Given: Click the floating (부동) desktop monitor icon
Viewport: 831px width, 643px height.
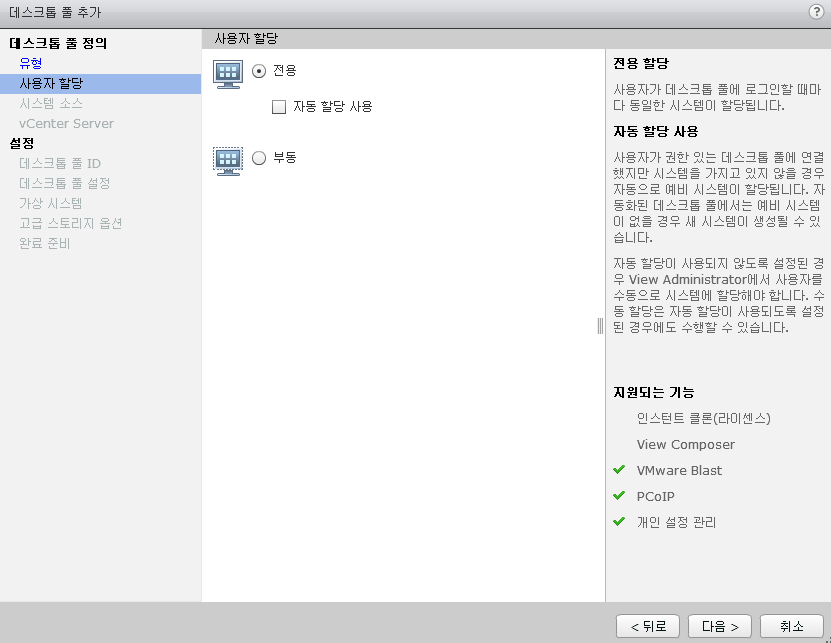Looking at the screenshot, I should (x=228, y=161).
